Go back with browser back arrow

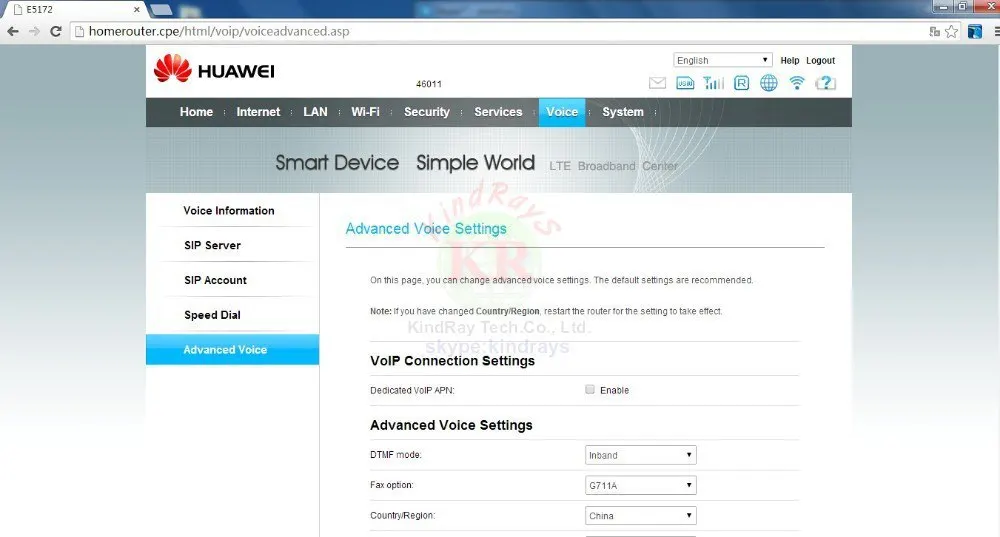pyautogui.click(x=13, y=31)
